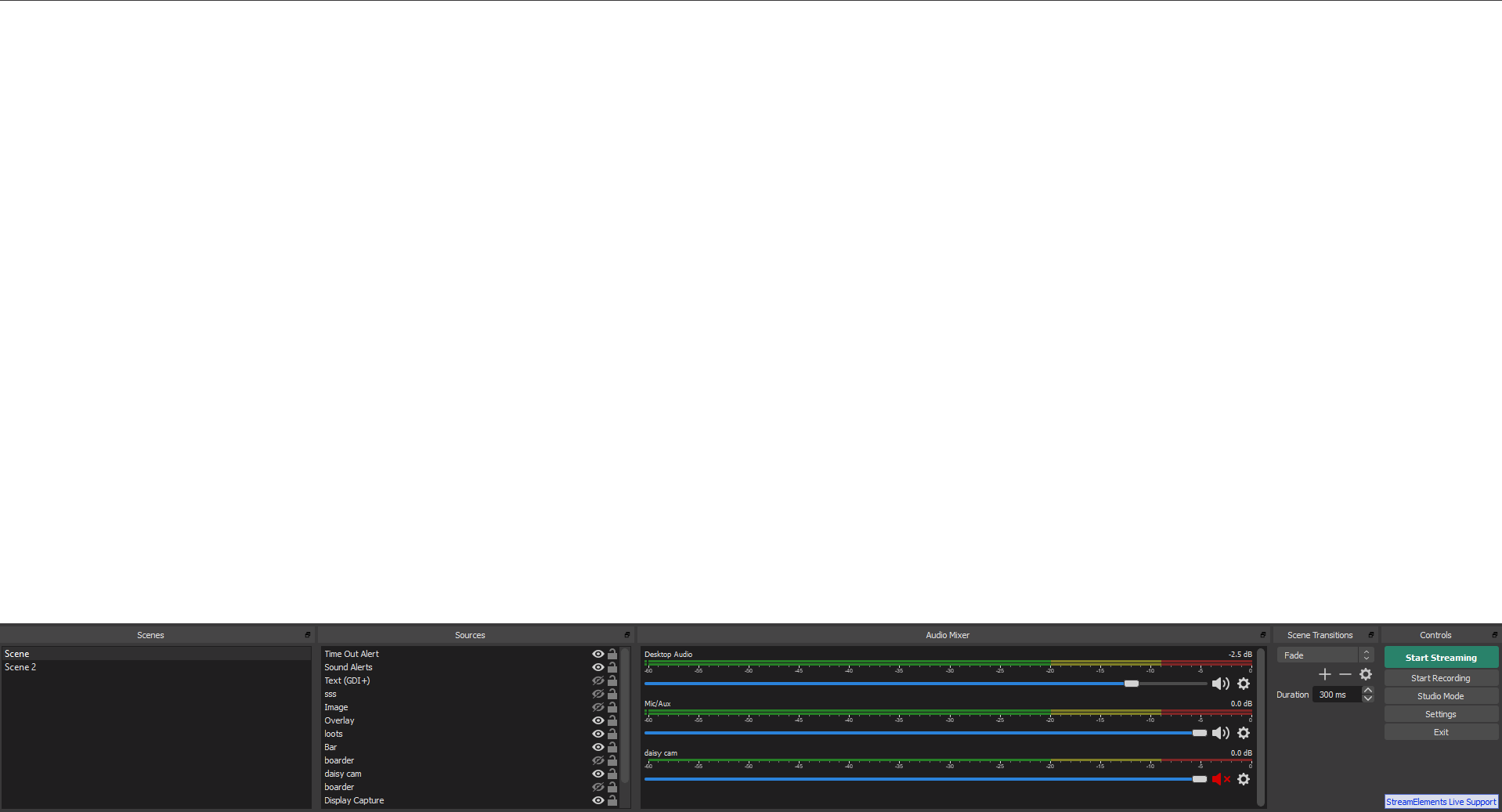Pop out the Sources dock
The height and width of the screenshot is (812, 1502).
click(627, 635)
